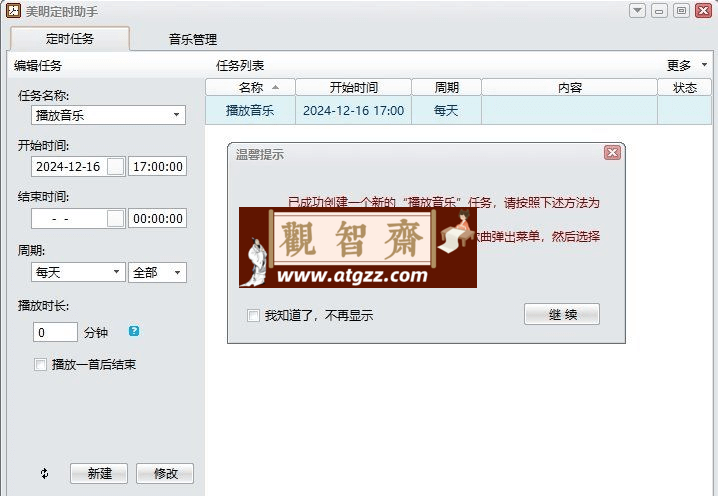Click the 美明定时助手 app icon in title bar
The width and height of the screenshot is (718, 496).
13,11
